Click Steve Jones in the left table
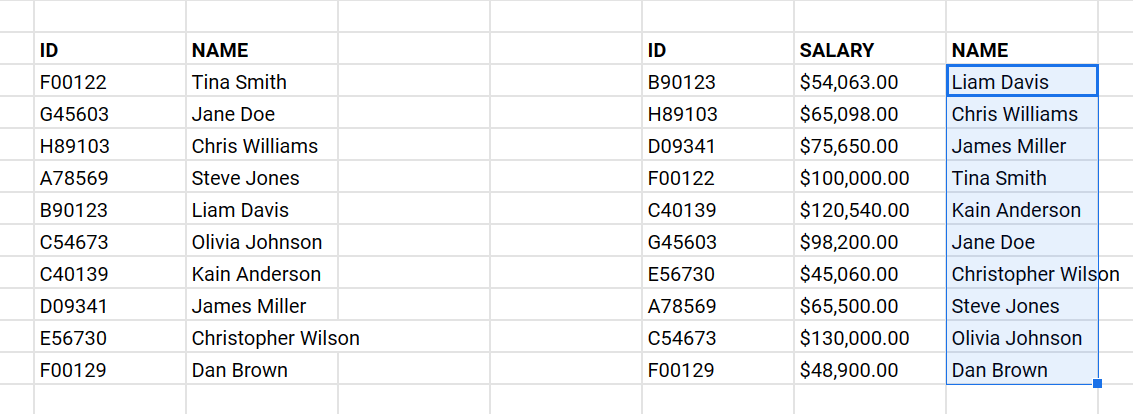The image size is (1133, 414). click(245, 178)
